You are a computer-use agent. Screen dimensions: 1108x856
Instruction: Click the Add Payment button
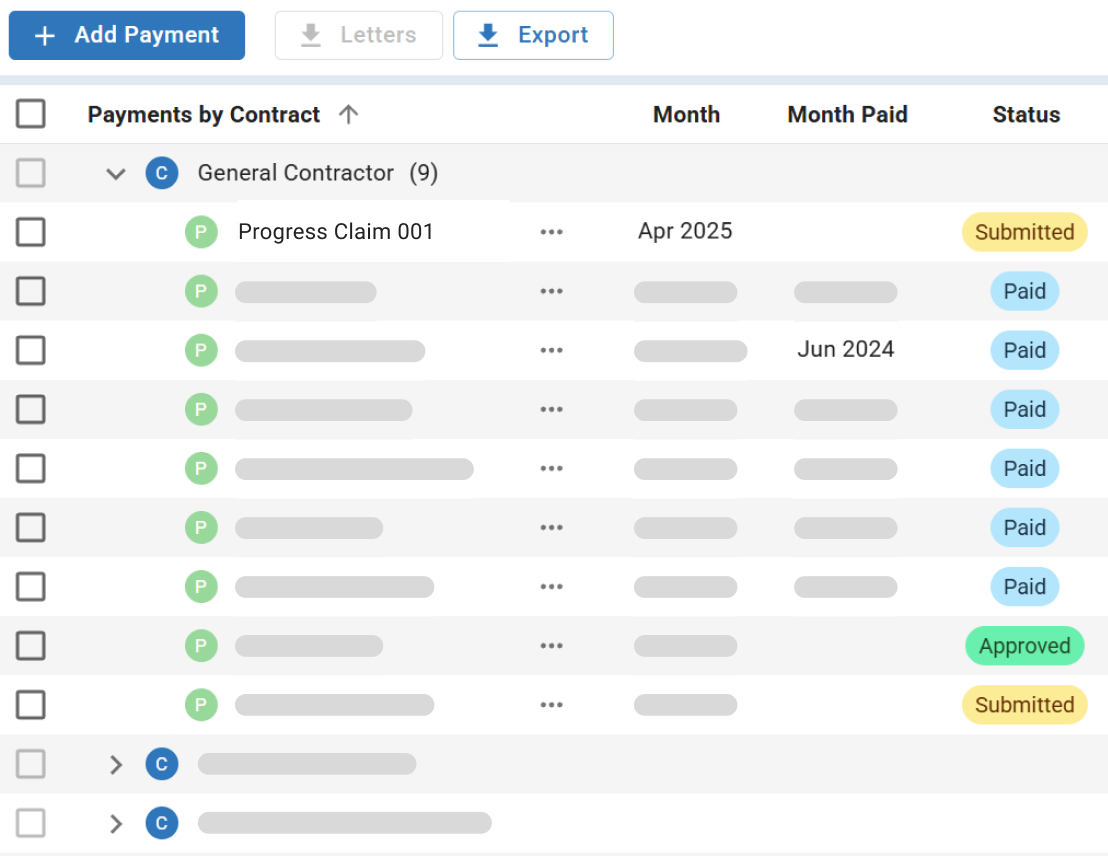click(126, 35)
